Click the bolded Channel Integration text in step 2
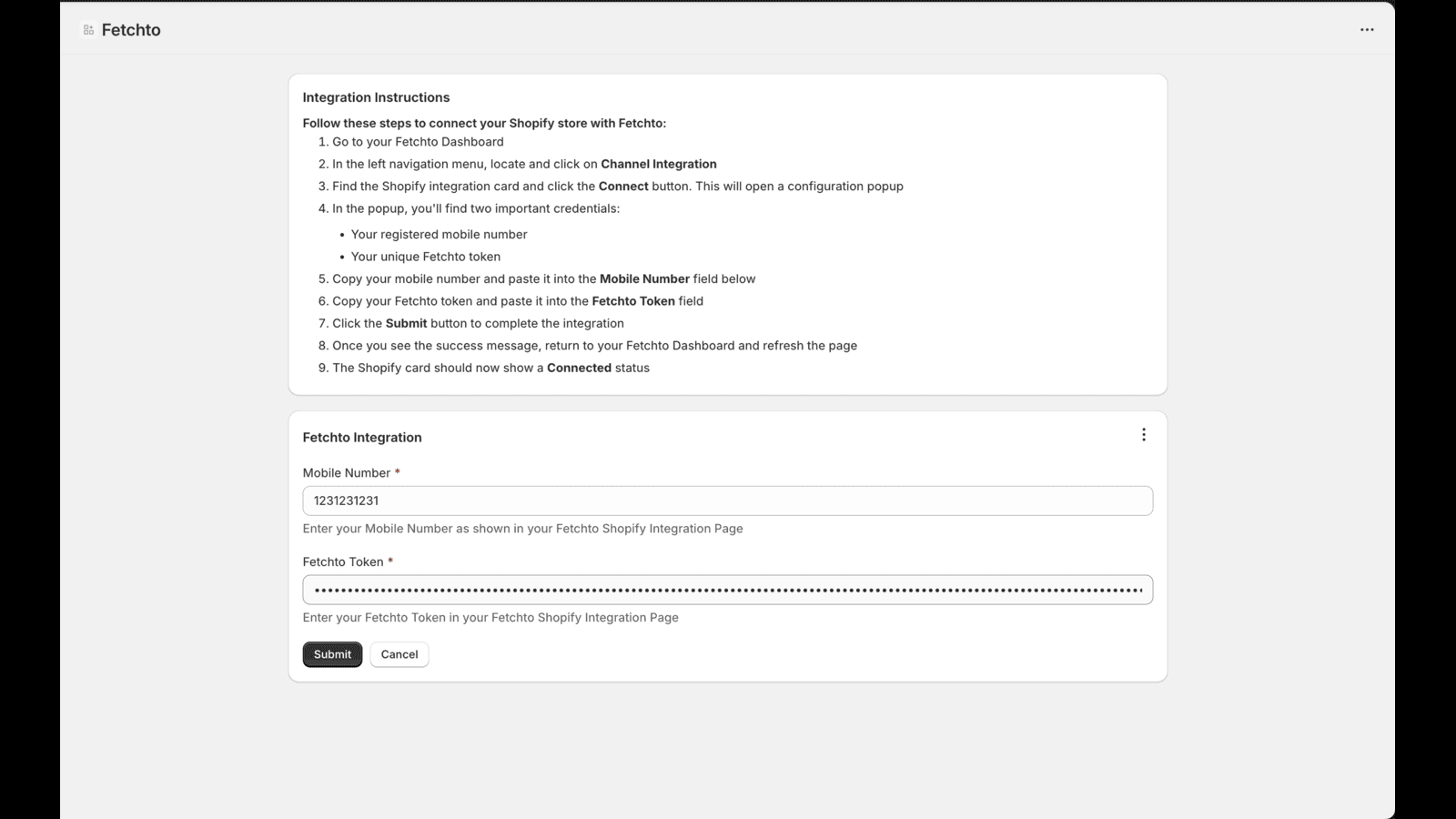 point(658,164)
